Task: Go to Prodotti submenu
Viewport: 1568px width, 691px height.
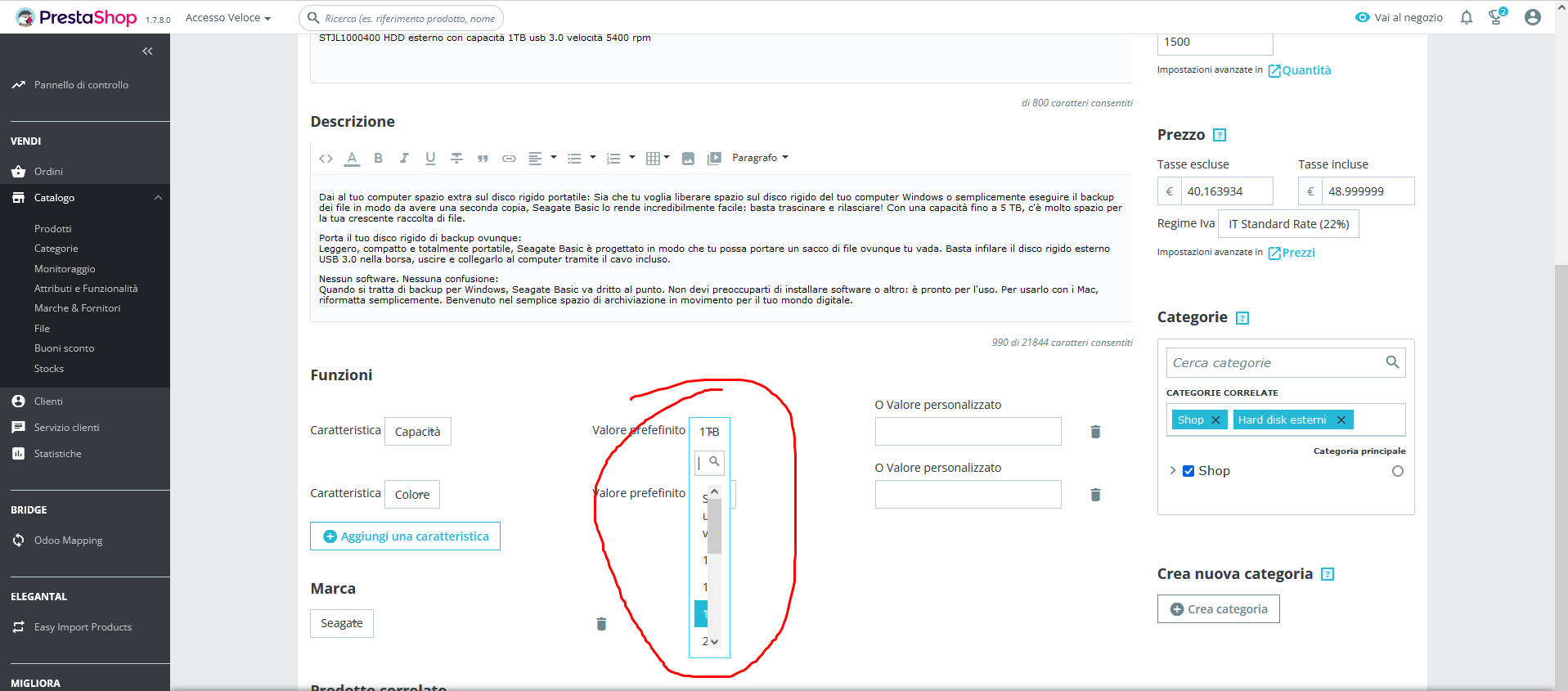Action: point(52,229)
